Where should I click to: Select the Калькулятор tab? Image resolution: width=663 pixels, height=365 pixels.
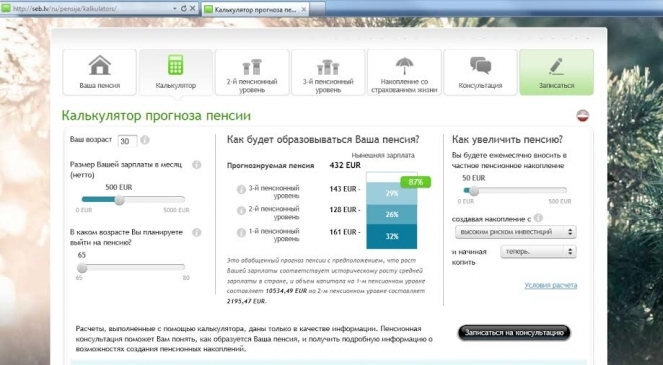pyautogui.click(x=176, y=72)
